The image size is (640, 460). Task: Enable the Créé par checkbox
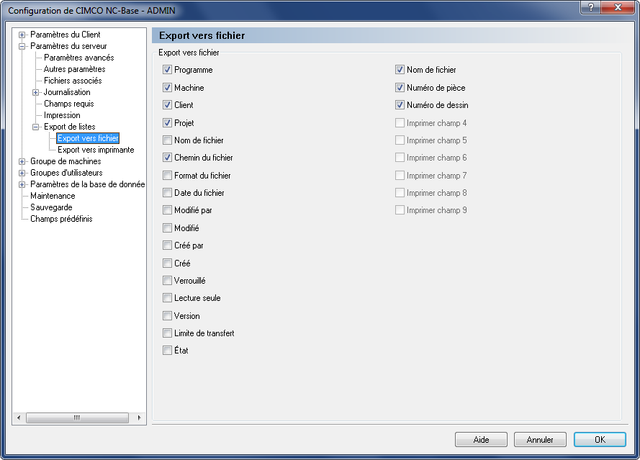[x=167, y=245]
